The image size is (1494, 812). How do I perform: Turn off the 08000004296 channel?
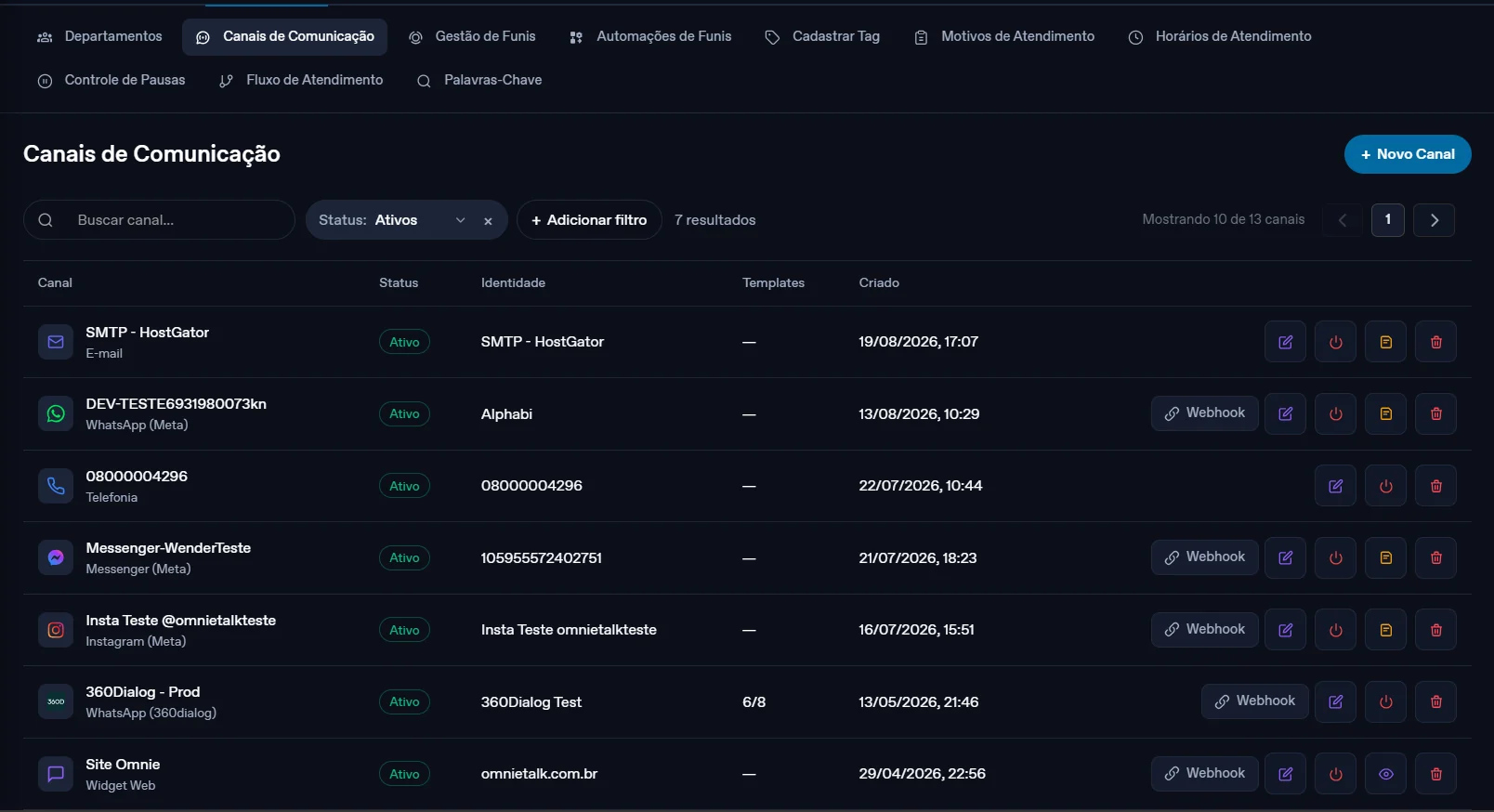pos(1386,486)
